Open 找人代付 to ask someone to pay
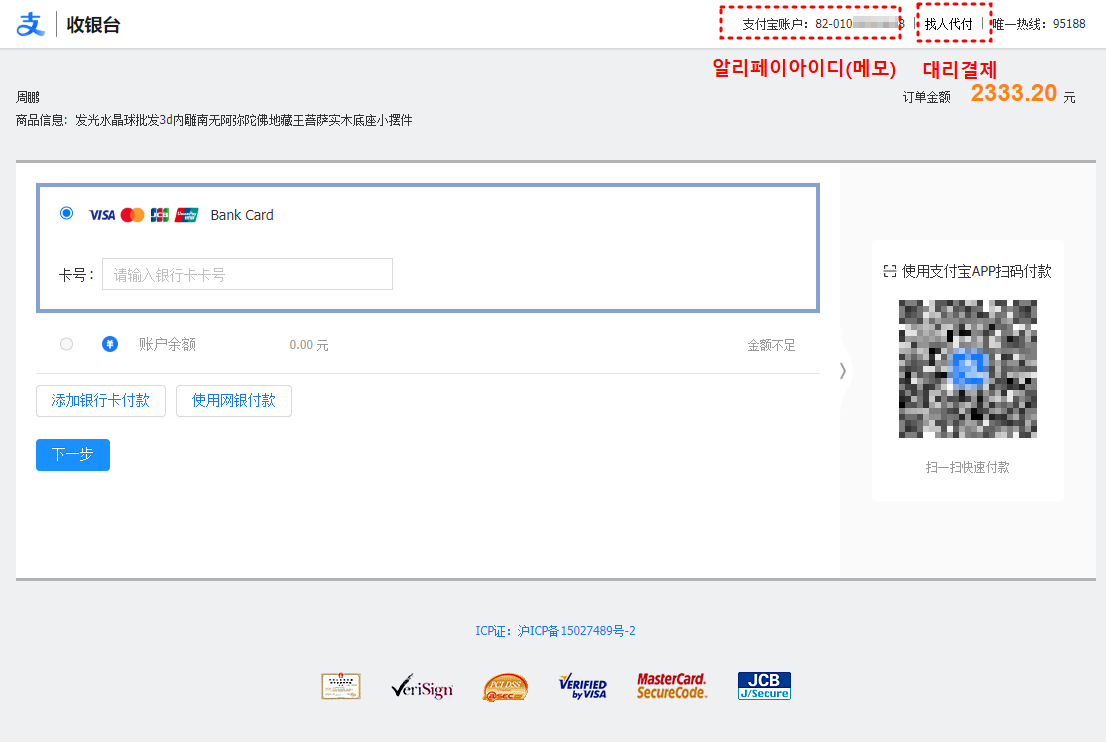Screen dimensions: 1106x742 click(953, 21)
